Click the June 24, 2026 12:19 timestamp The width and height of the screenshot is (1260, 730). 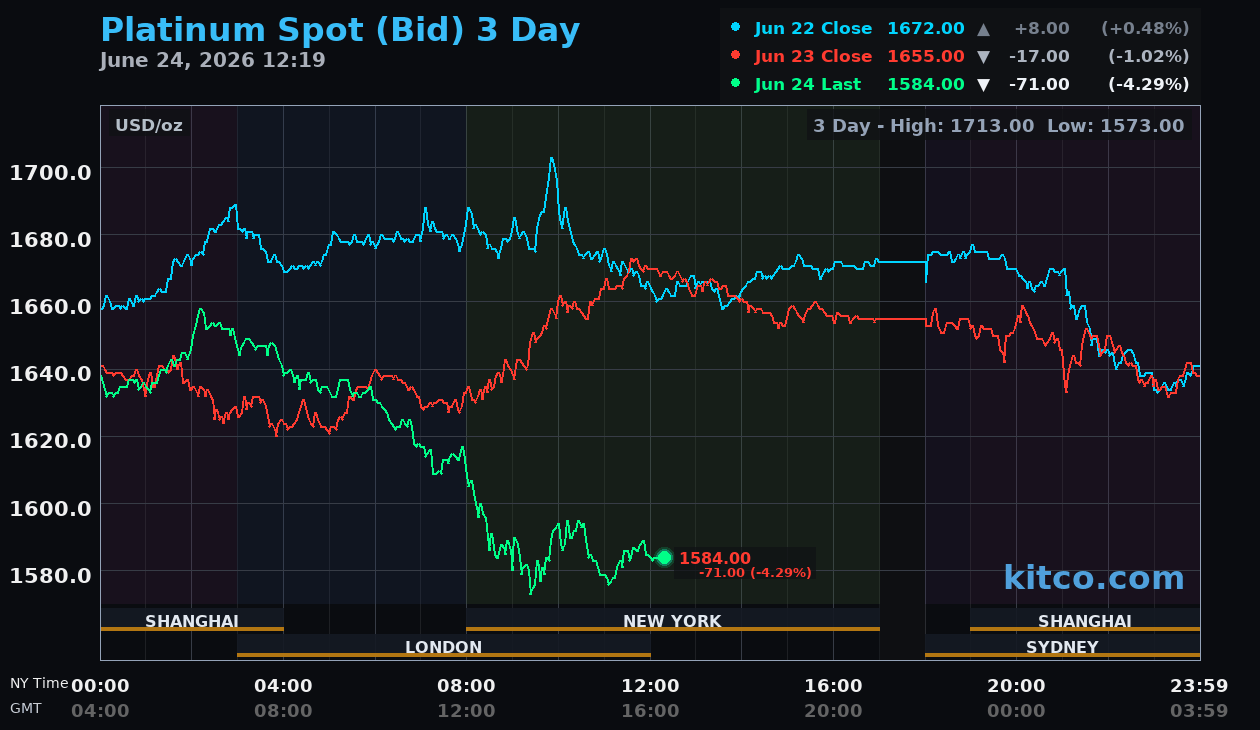(x=212, y=60)
